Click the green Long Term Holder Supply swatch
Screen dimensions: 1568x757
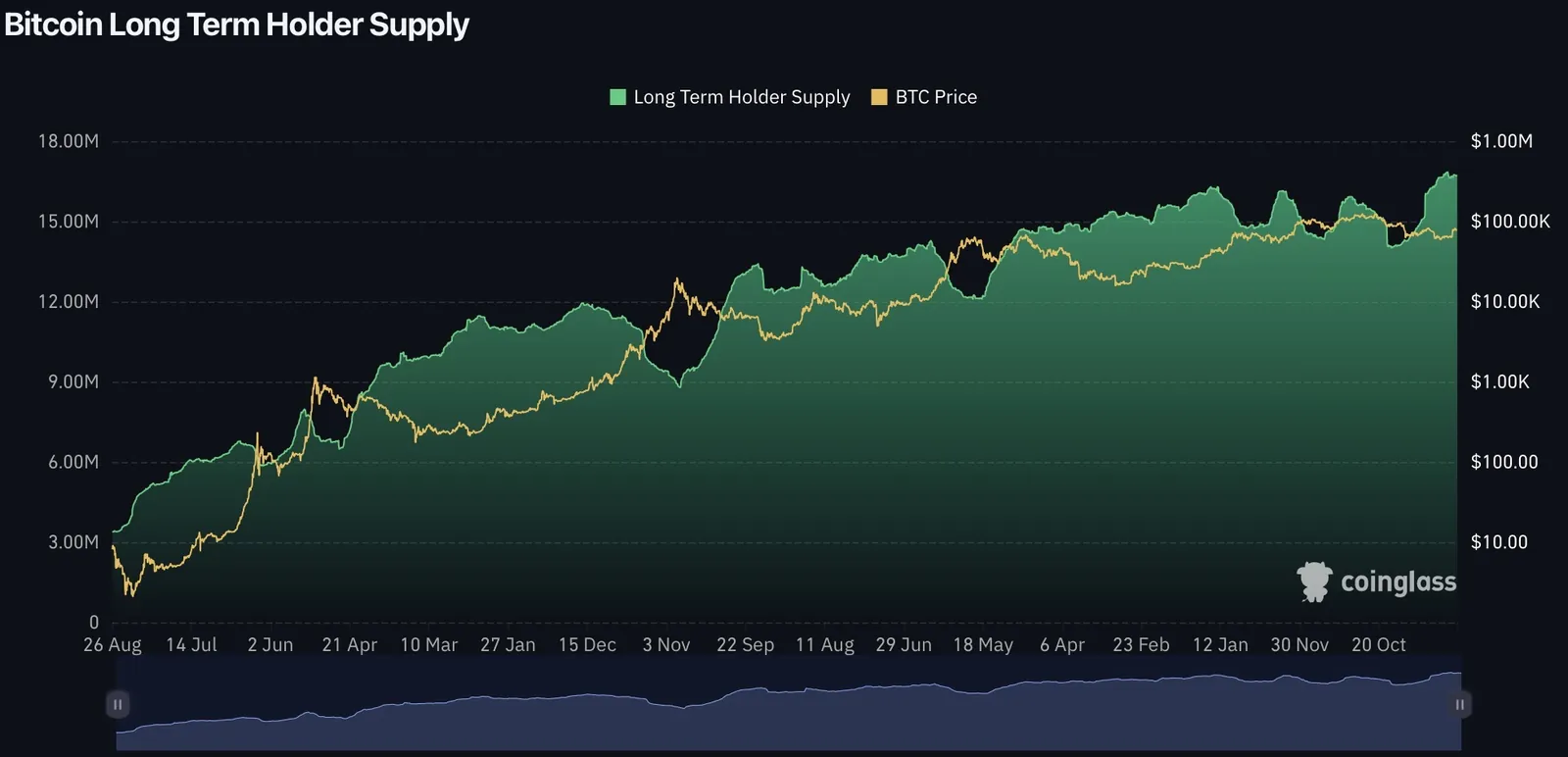pos(617,97)
